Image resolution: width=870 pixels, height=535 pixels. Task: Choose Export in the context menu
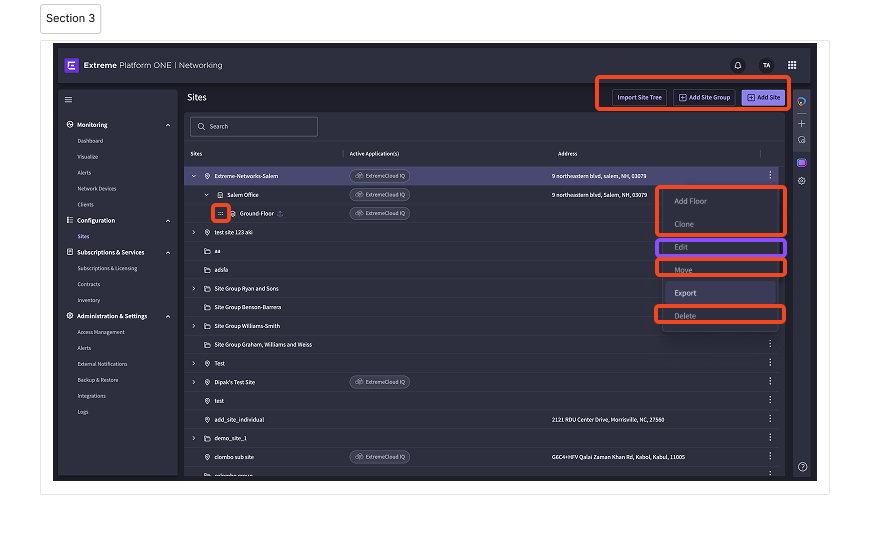pos(720,293)
